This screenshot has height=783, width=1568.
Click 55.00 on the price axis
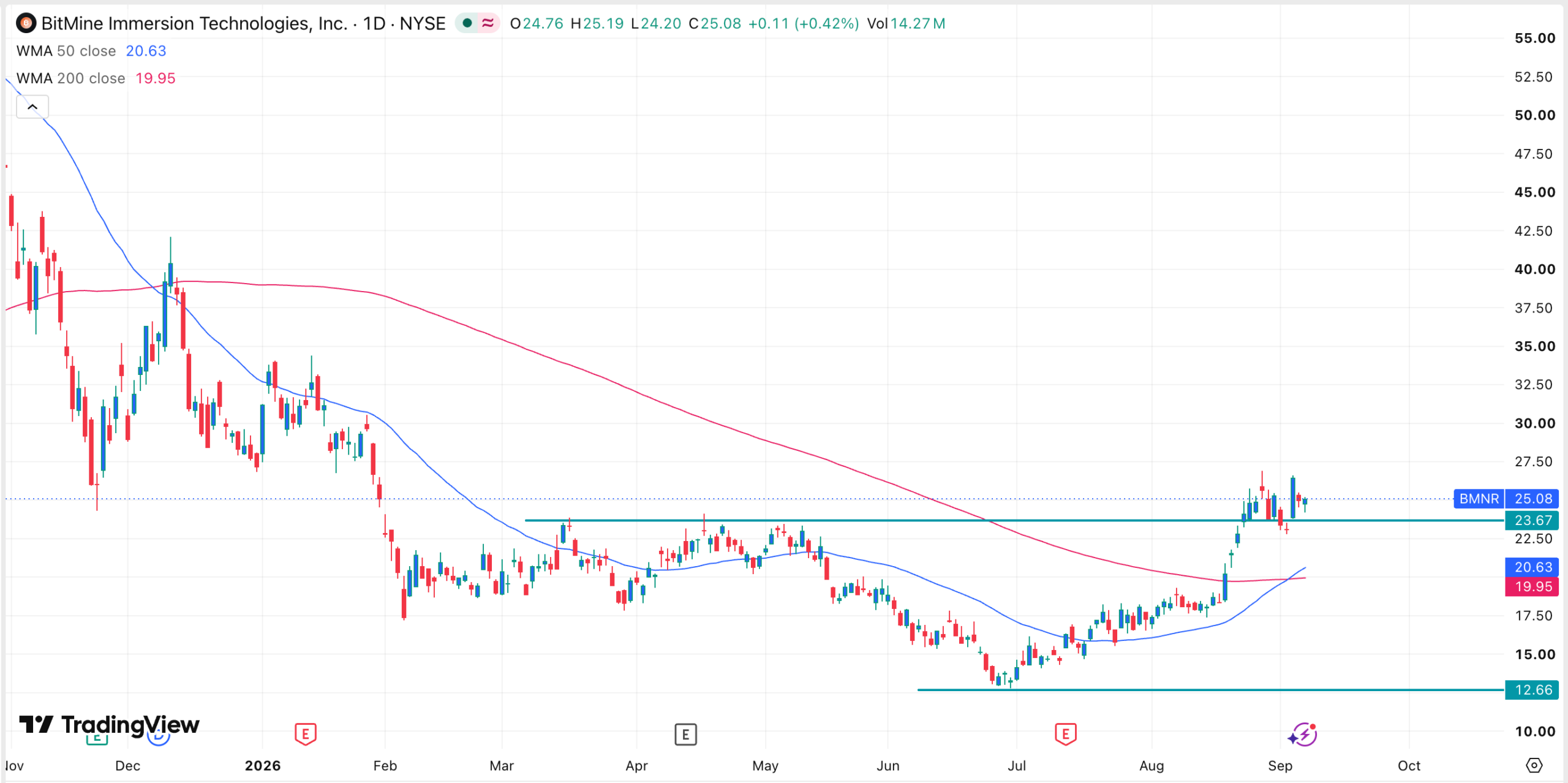[1534, 38]
